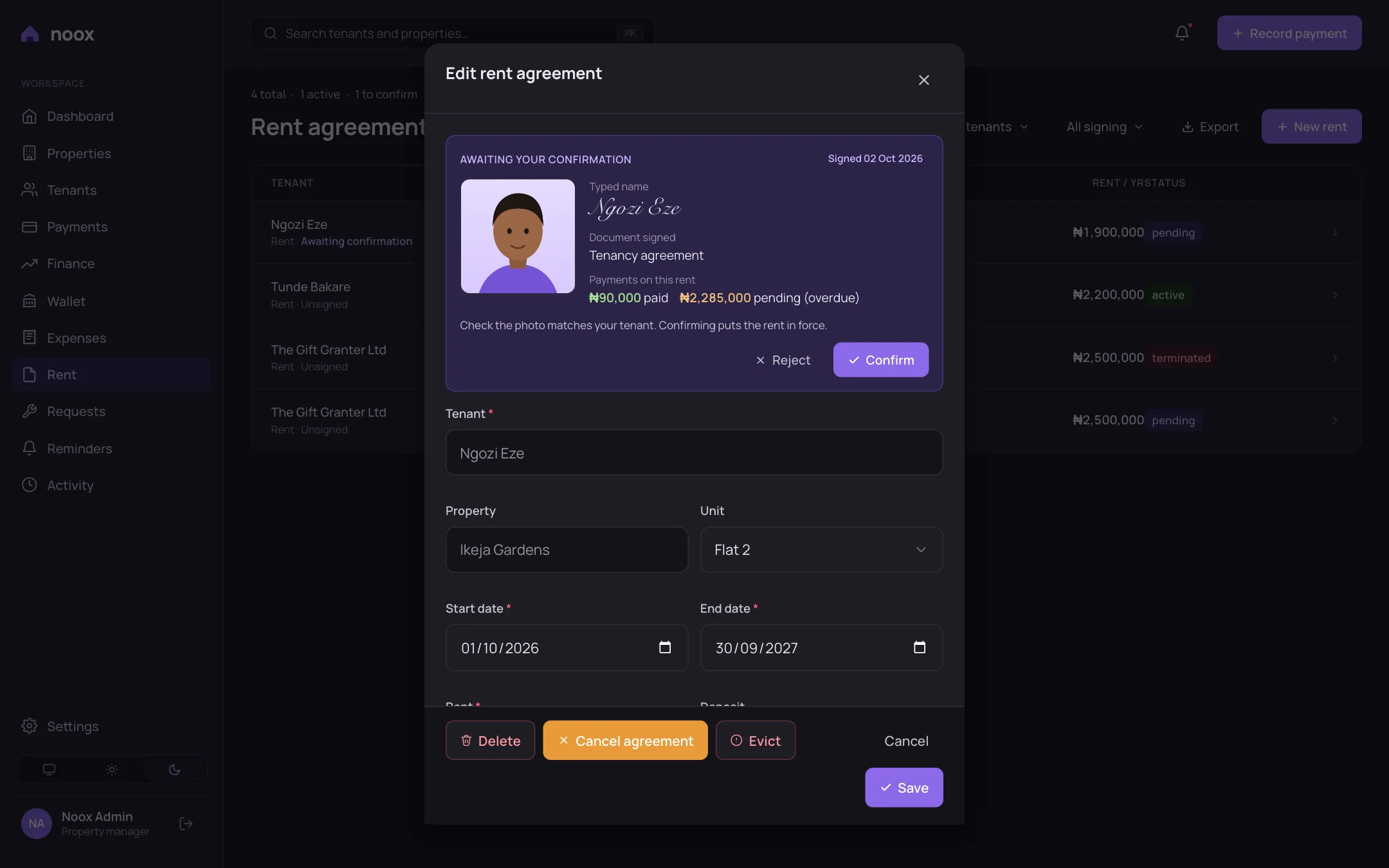Navigate to Payments in sidebar
The width and height of the screenshot is (1389, 868).
111,227
